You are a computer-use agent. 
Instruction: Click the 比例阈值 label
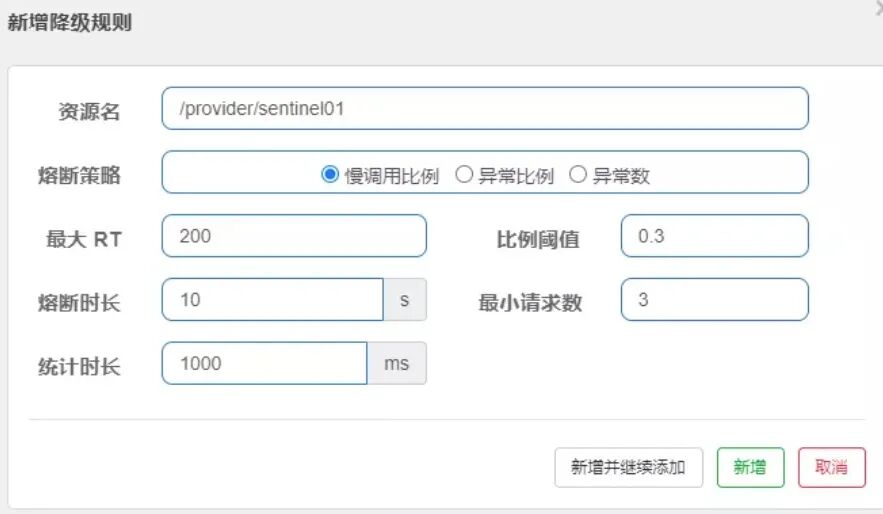[538, 239]
